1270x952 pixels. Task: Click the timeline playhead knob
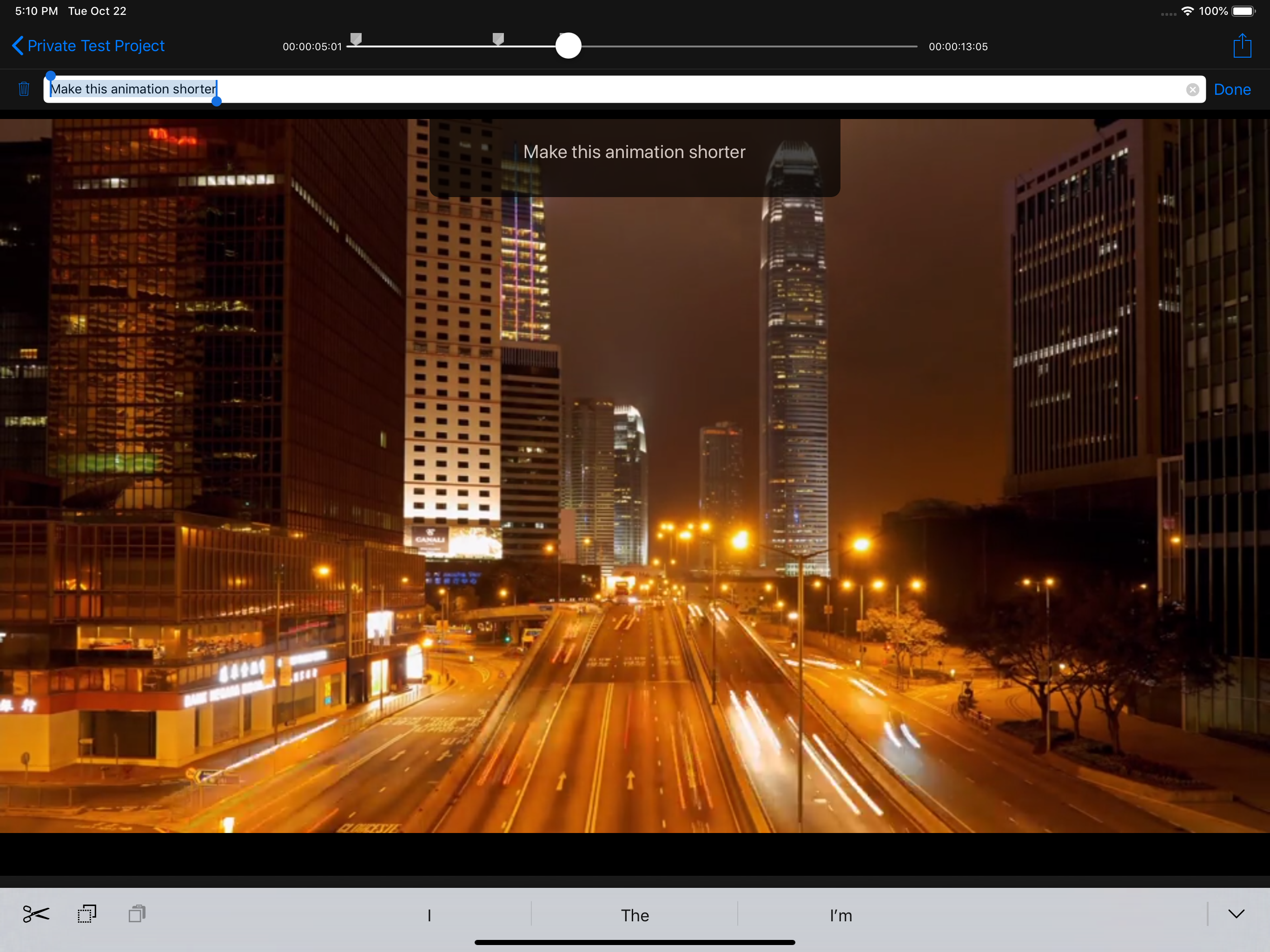(x=569, y=46)
